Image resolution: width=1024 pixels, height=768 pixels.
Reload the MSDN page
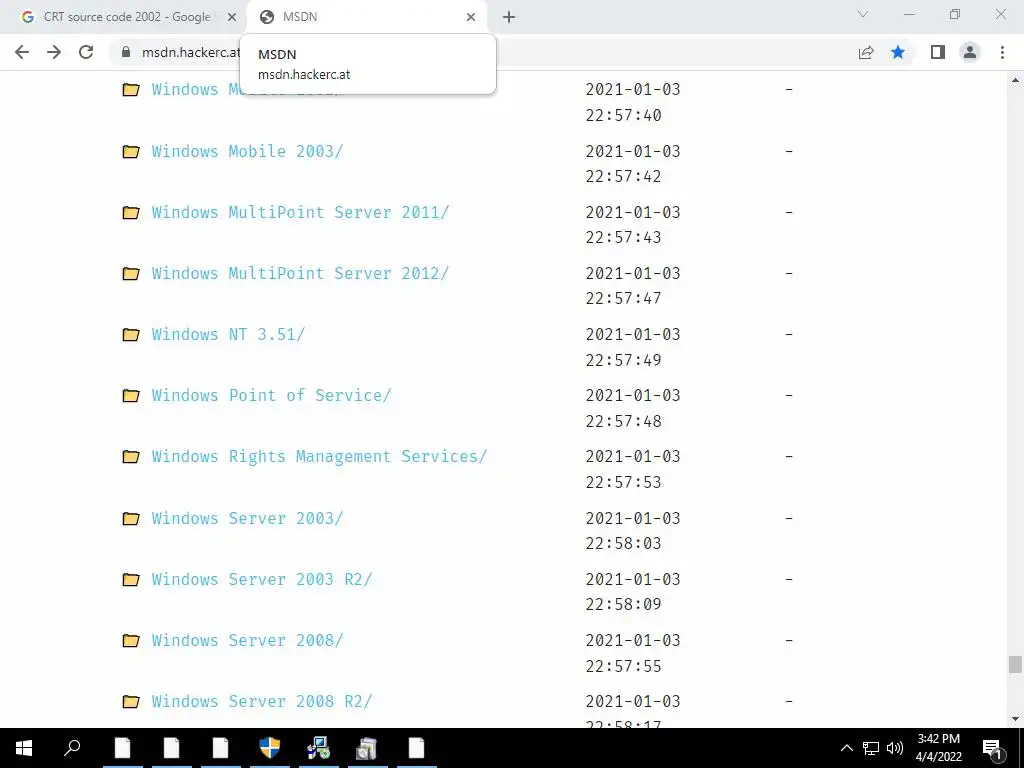pyautogui.click(x=86, y=52)
